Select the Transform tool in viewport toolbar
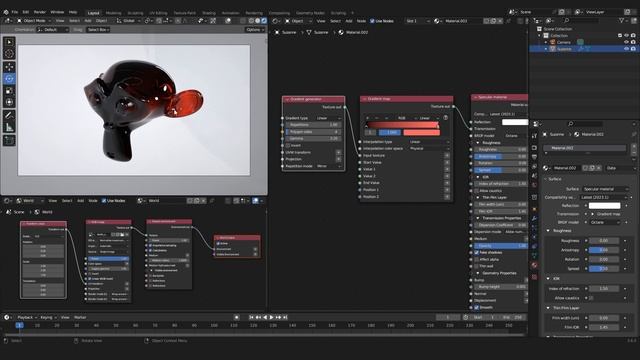The image size is (640, 360). 9,102
